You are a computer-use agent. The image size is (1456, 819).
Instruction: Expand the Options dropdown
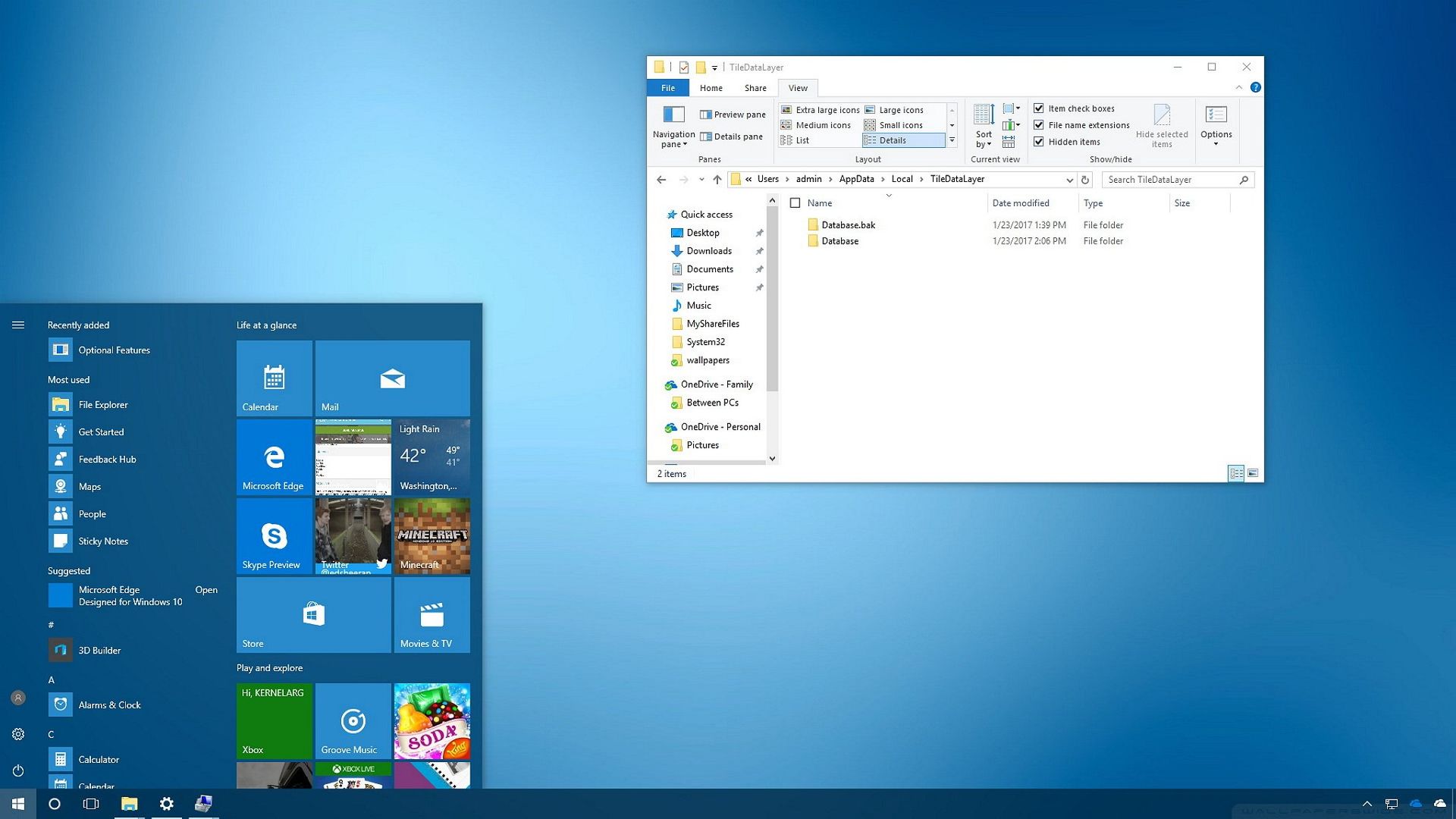pos(1216,127)
